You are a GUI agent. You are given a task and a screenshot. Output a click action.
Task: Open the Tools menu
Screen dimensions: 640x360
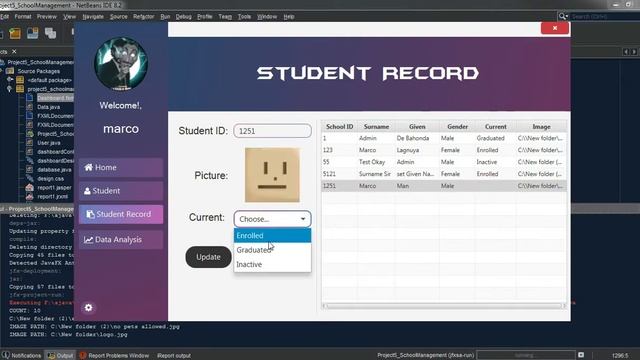(x=244, y=17)
